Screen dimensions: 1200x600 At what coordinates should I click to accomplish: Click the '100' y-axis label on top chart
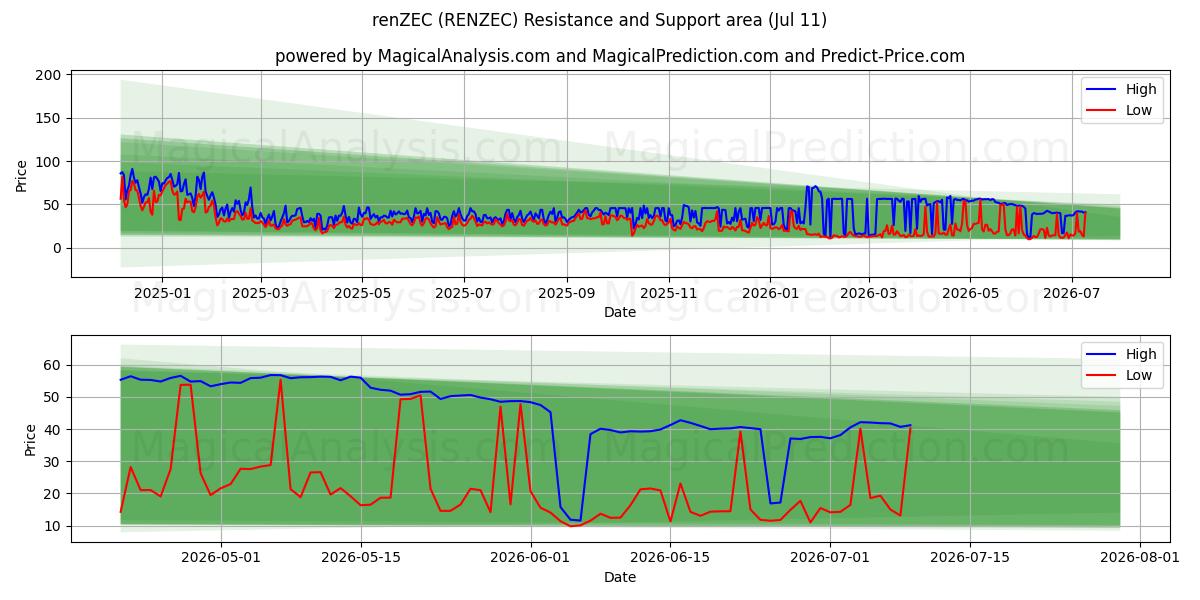coord(50,162)
